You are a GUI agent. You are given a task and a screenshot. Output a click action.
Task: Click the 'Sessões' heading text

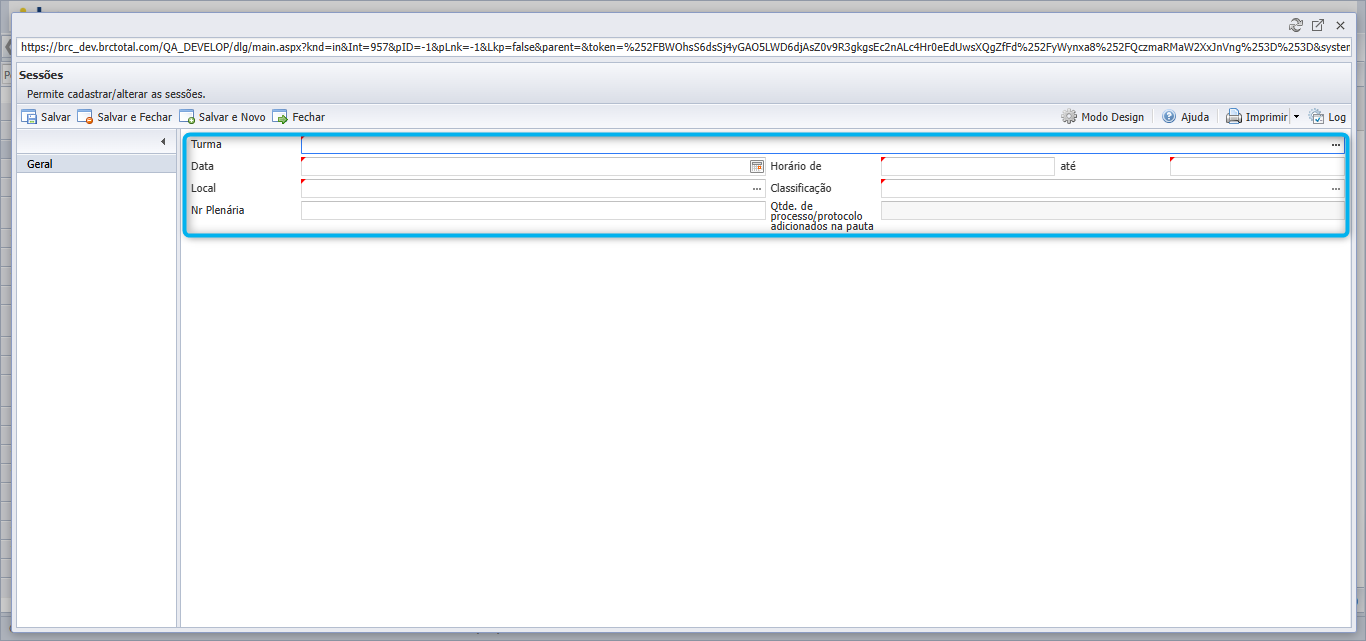(41, 75)
